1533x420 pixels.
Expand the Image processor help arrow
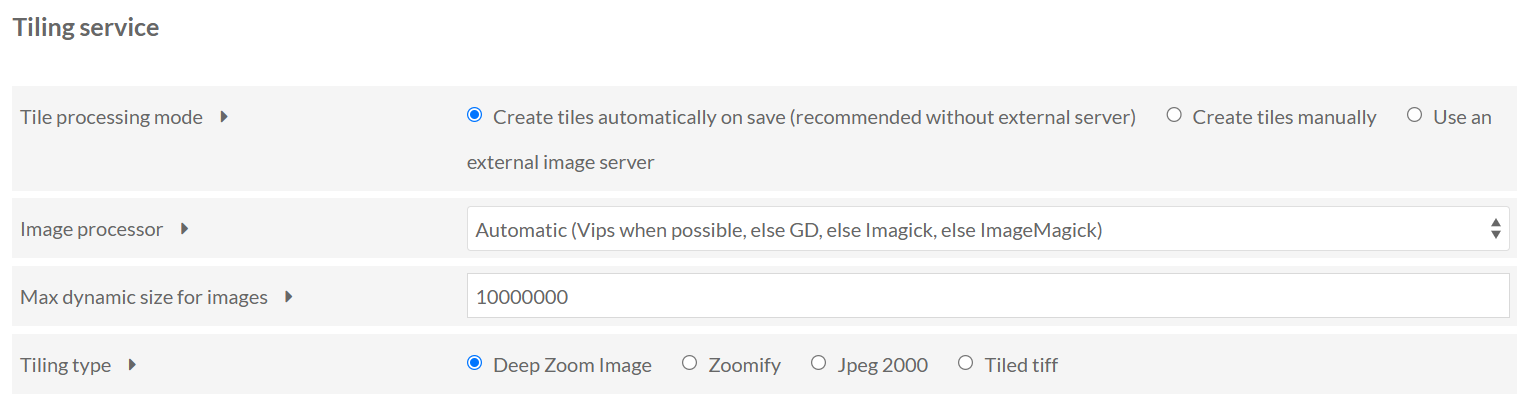184,229
